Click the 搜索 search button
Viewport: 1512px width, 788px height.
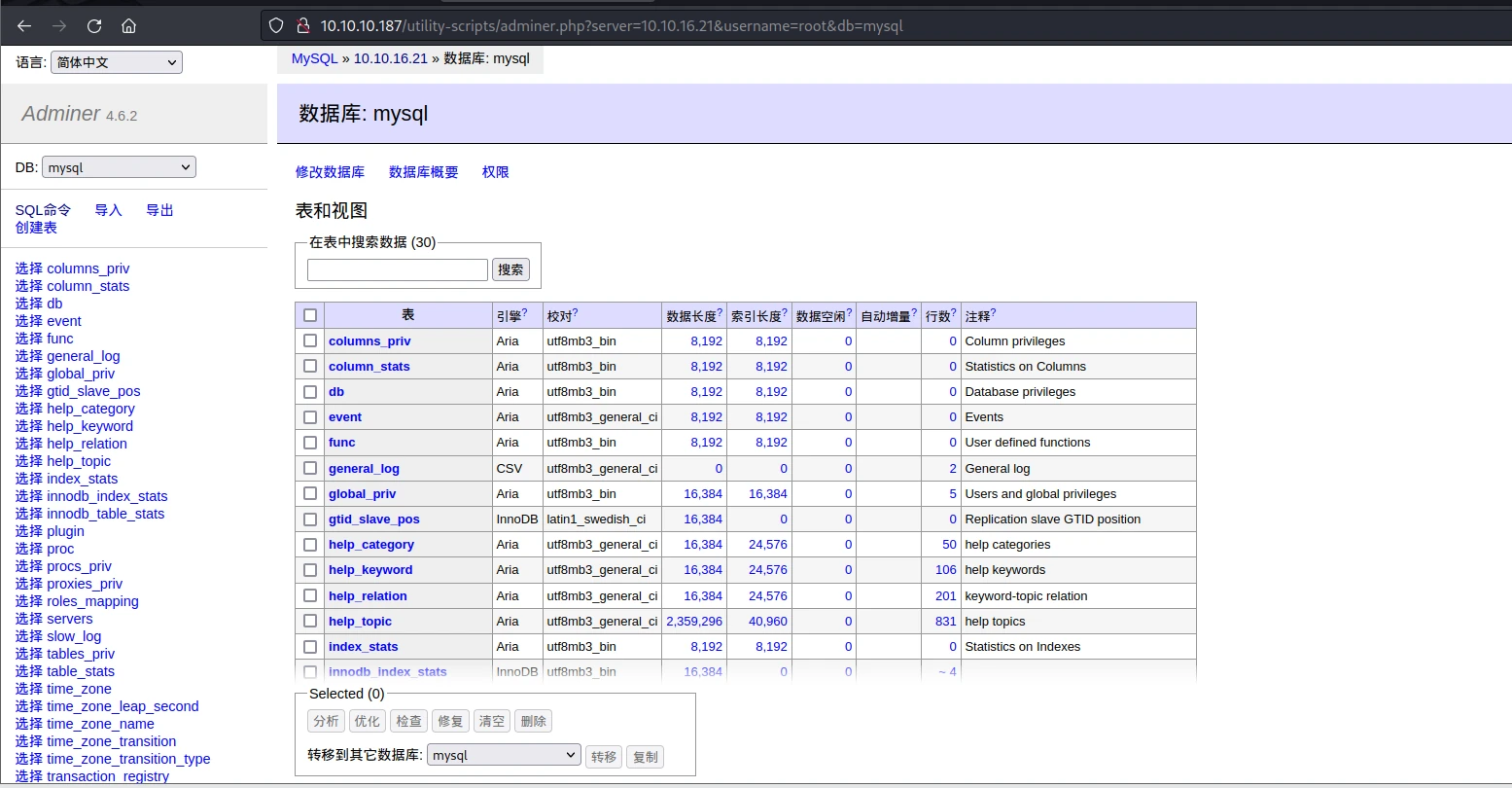coord(511,269)
